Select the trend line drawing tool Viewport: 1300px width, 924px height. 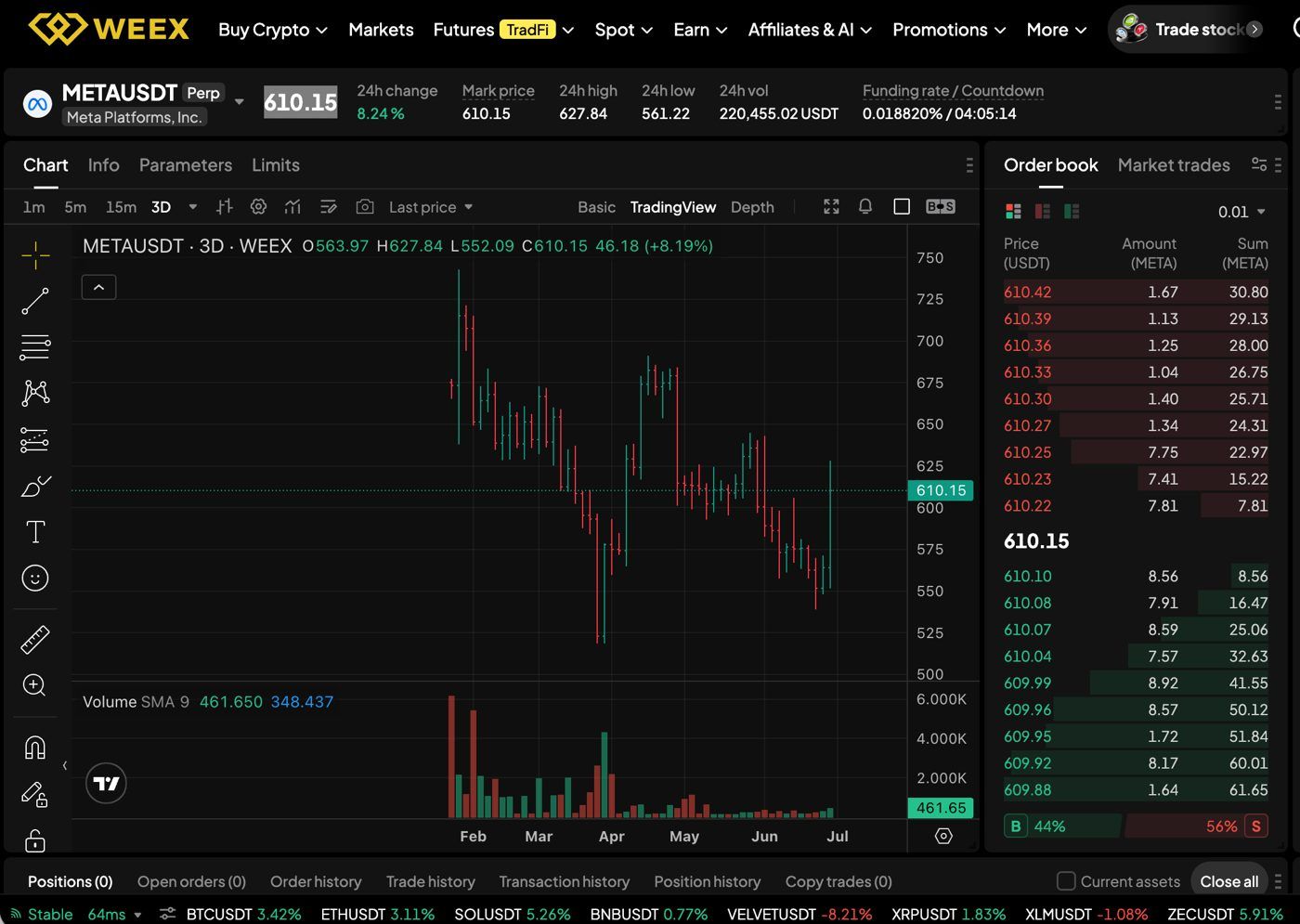click(35, 301)
